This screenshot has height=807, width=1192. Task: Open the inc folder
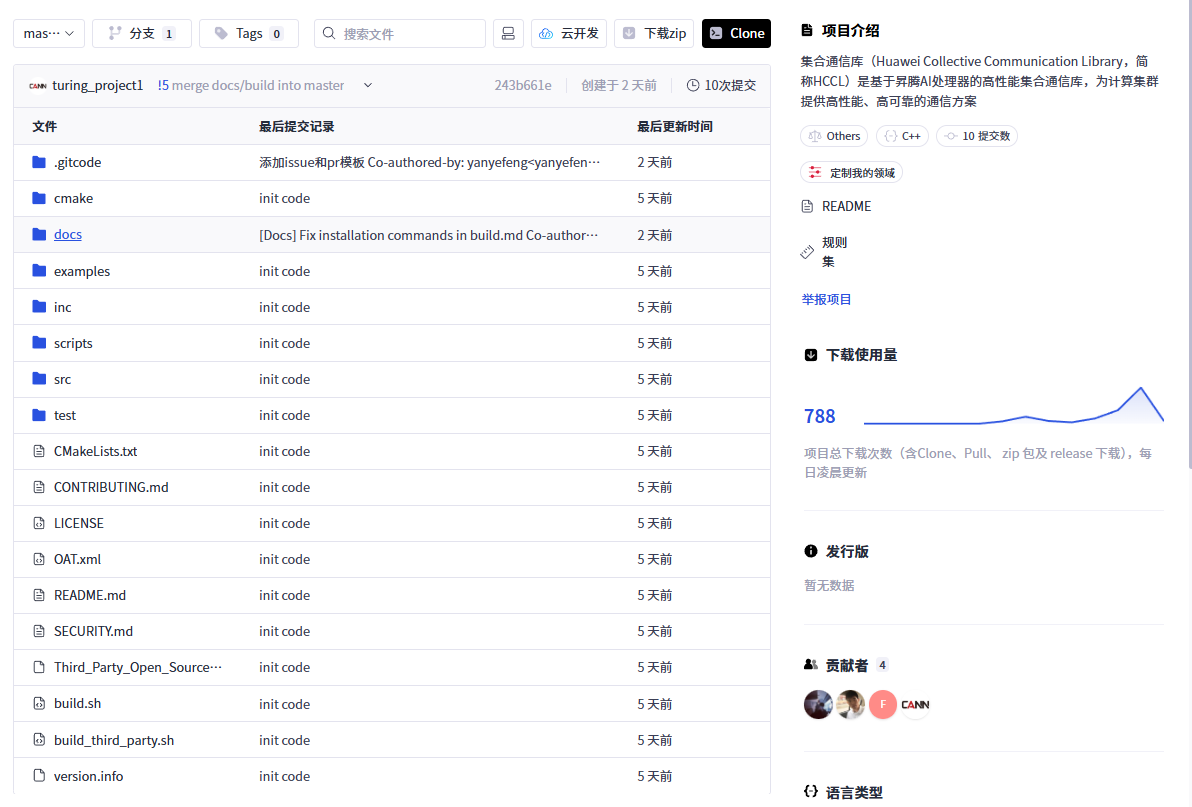pos(62,307)
